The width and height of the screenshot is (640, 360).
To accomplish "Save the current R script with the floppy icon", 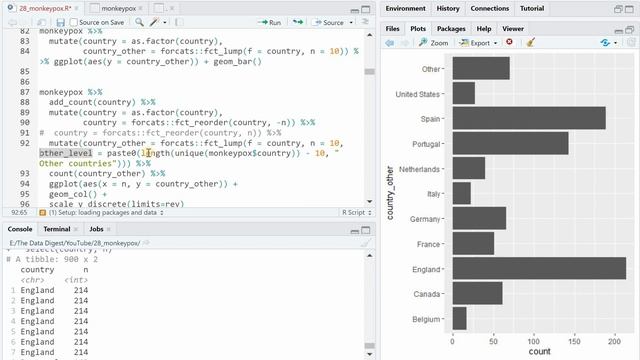I will (x=60, y=22).
